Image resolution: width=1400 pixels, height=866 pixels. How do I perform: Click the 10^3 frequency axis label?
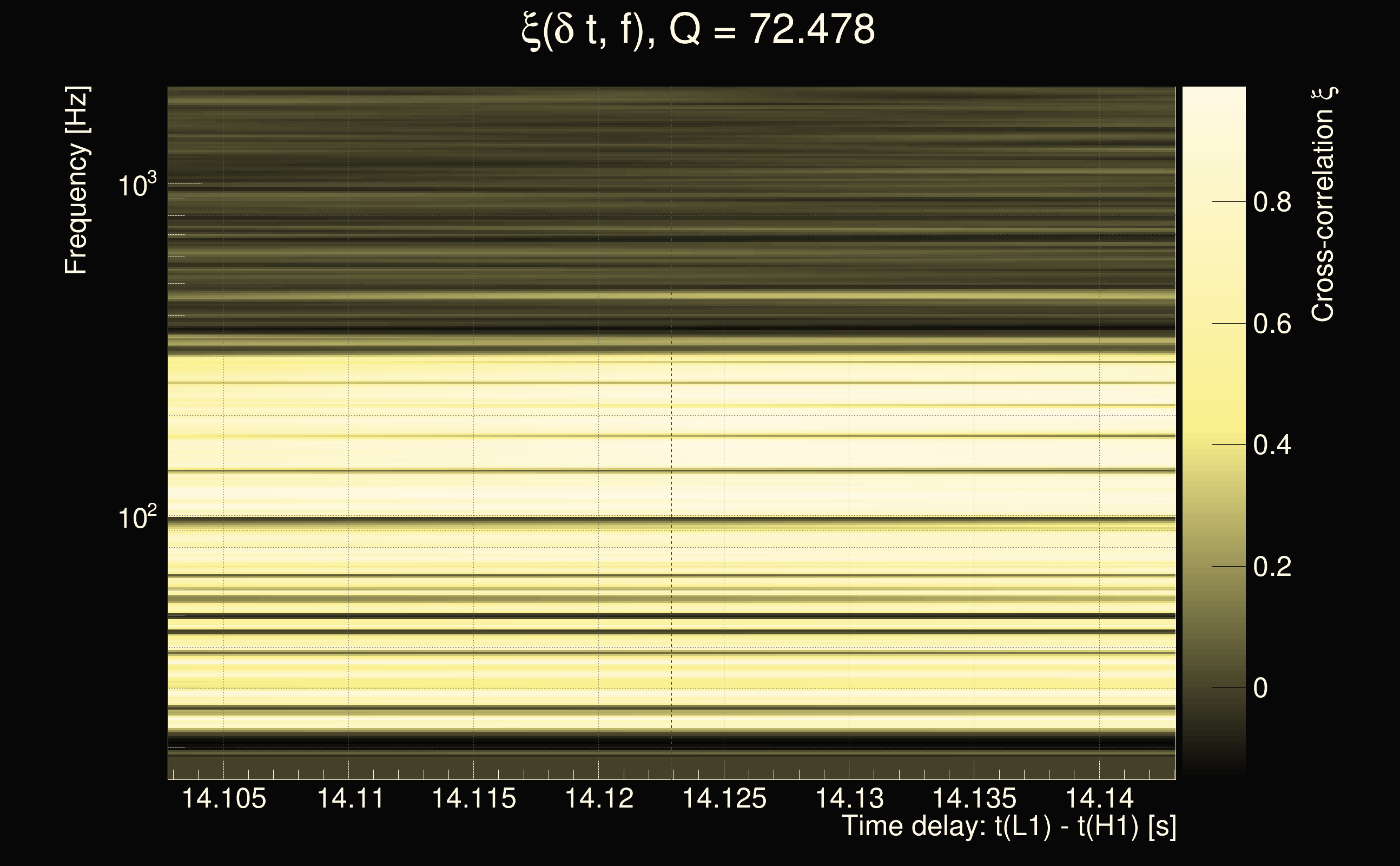point(136,186)
